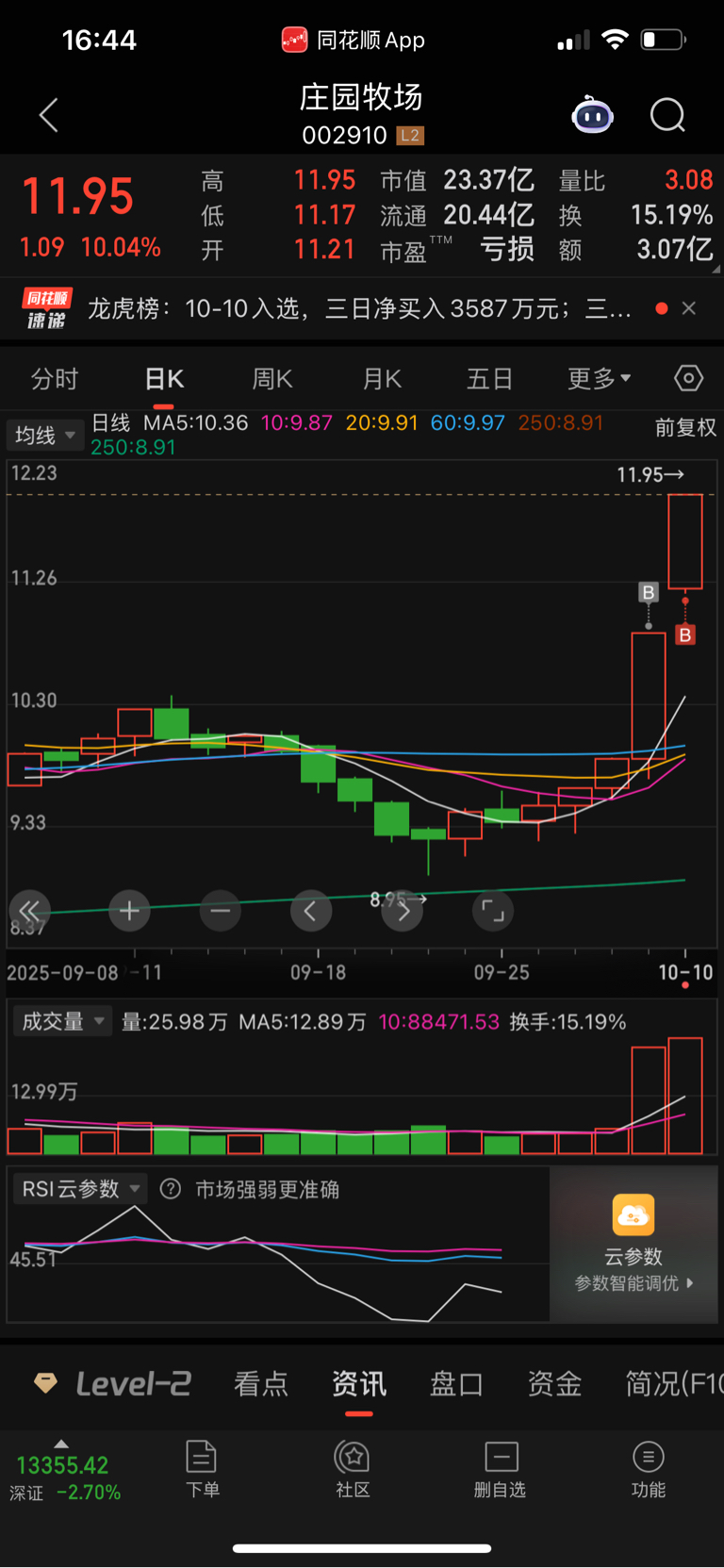Select the 日K tab
The width and height of the screenshot is (724, 1568).
click(164, 379)
